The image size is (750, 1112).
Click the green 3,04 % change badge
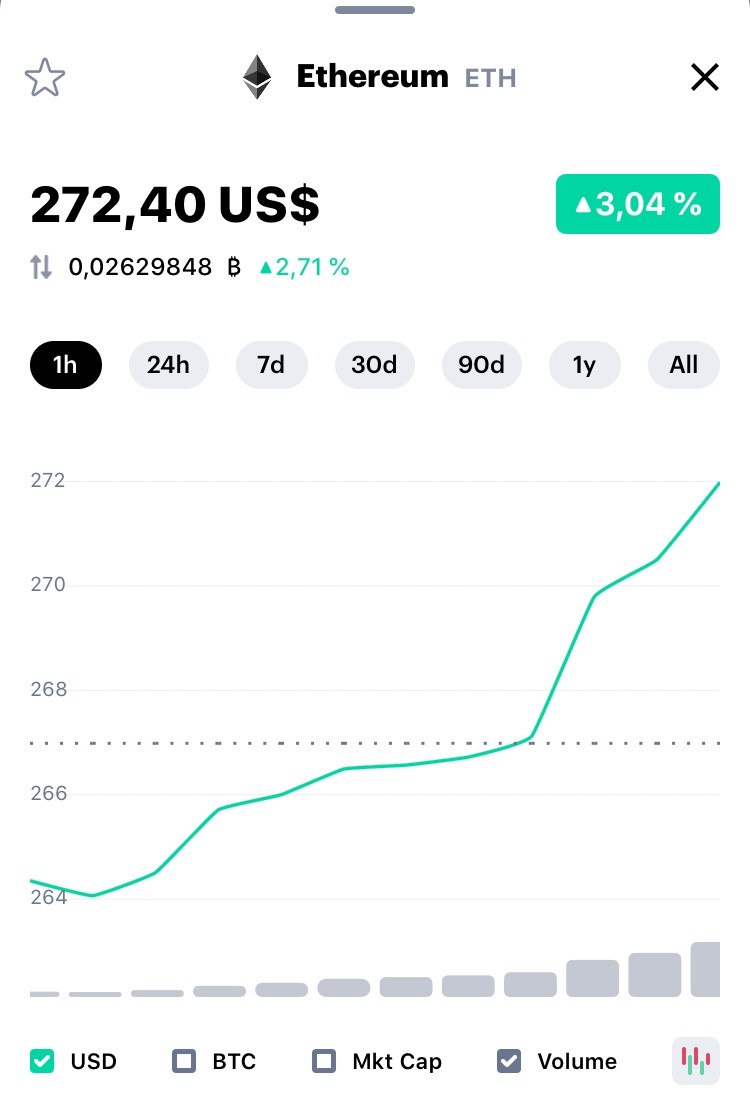pyautogui.click(x=637, y=204)
